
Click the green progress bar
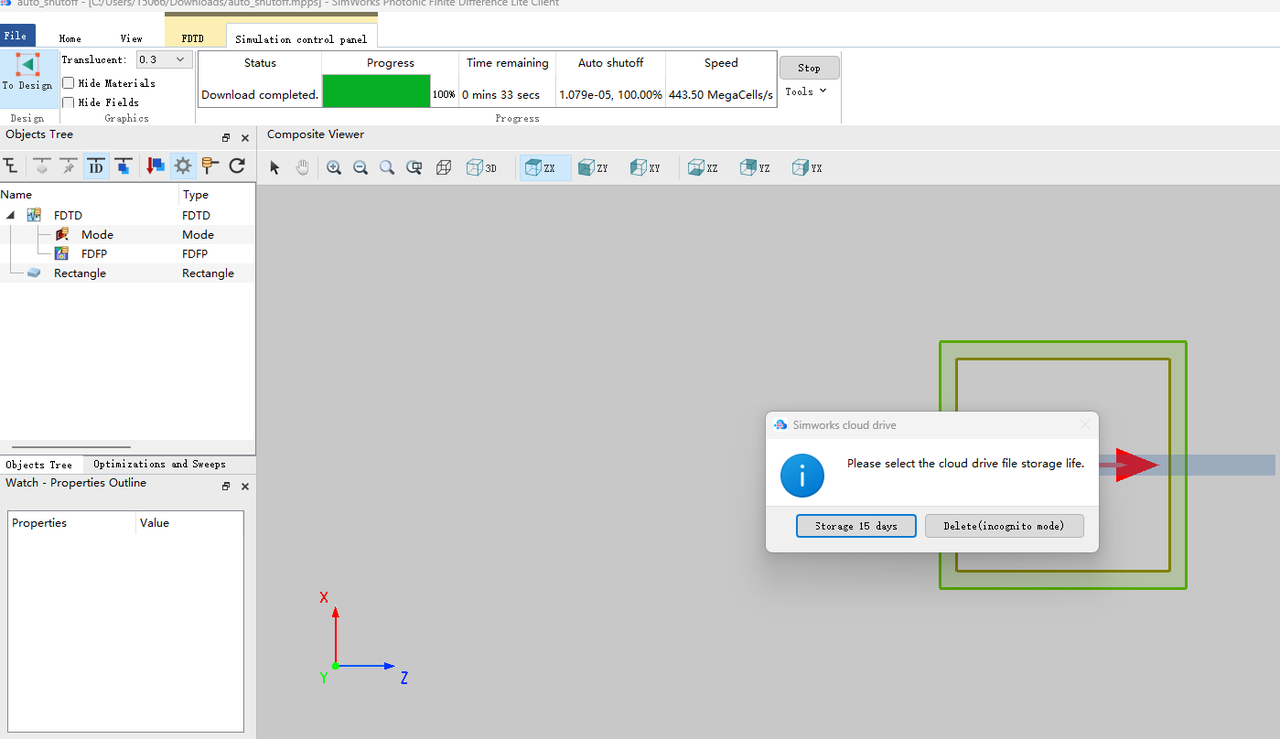pyautogui.click(x=377, y=91)
